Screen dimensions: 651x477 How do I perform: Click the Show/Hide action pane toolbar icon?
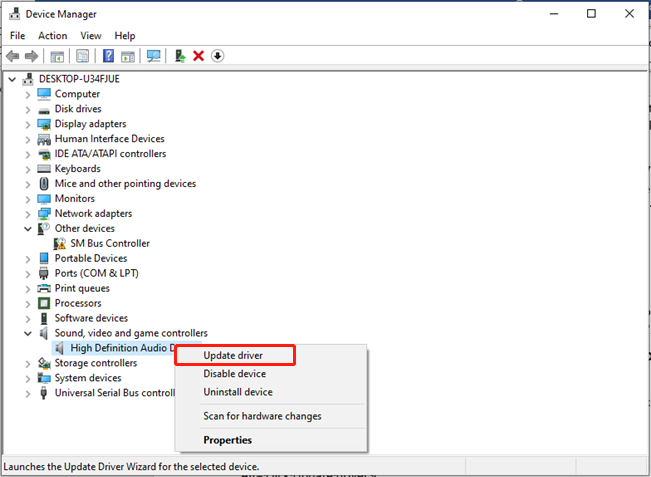128,56
